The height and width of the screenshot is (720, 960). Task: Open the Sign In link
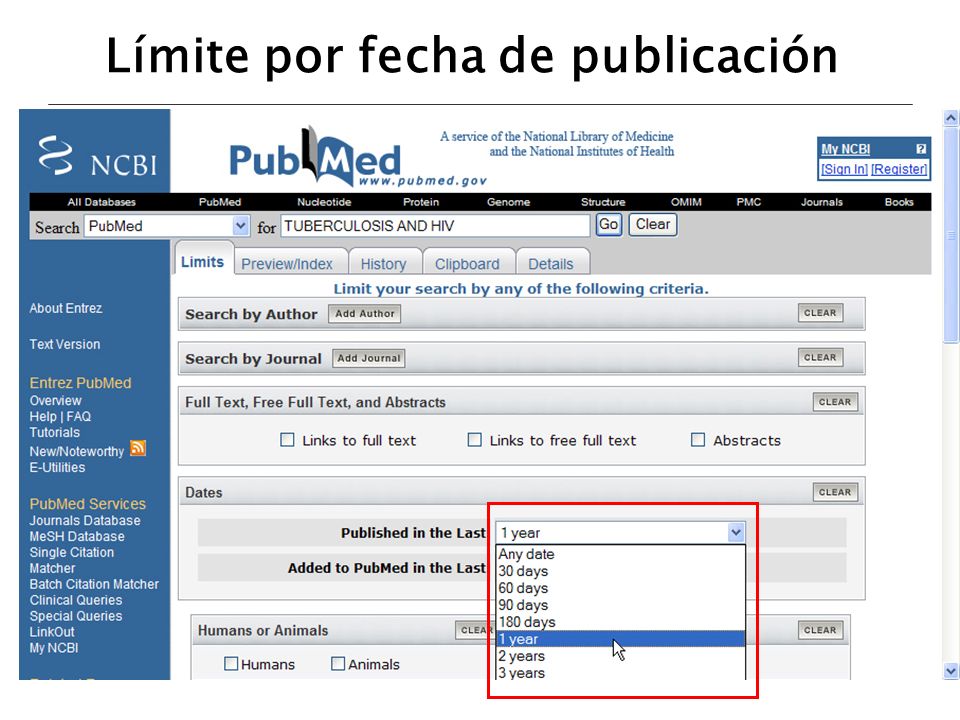click(x=844, y=169)
